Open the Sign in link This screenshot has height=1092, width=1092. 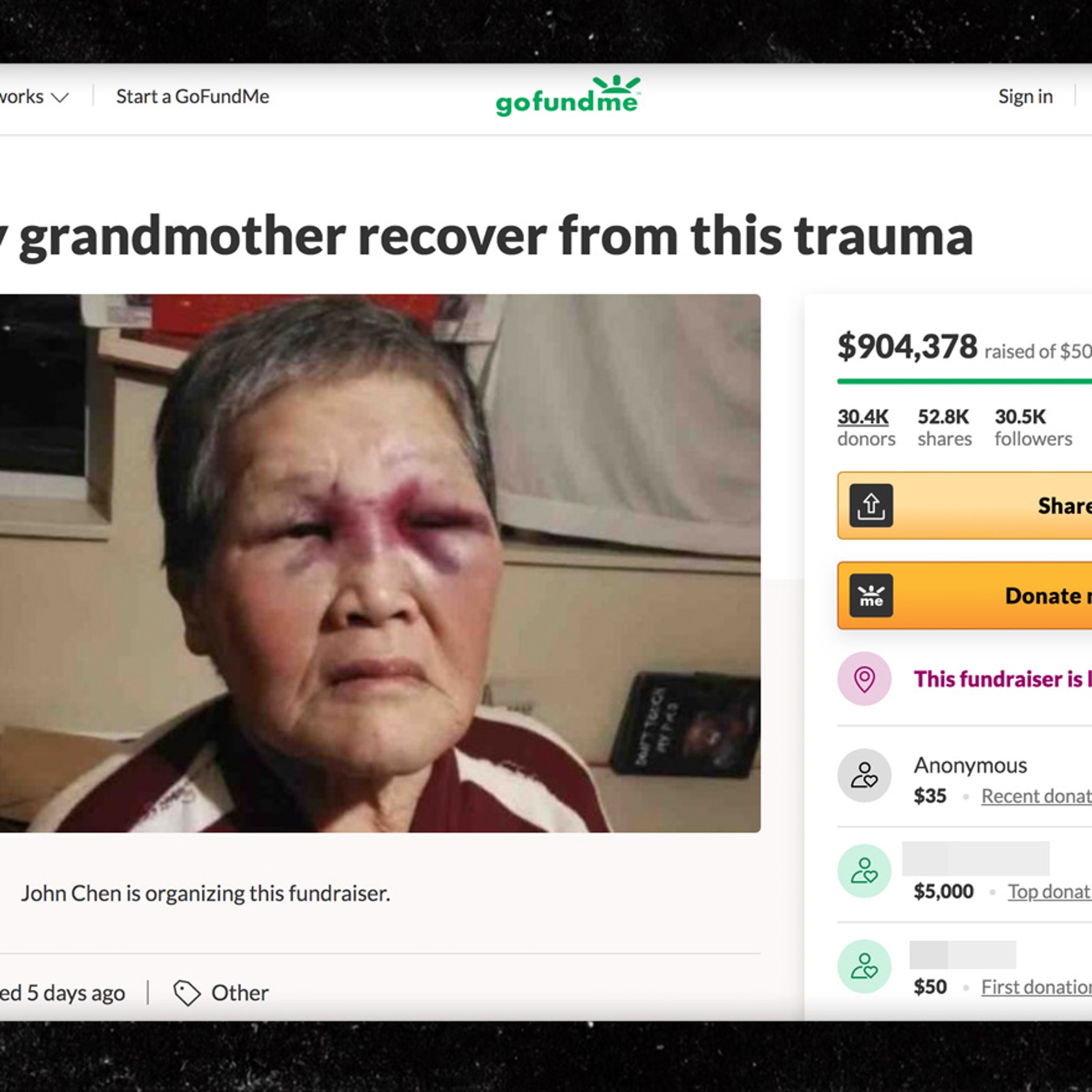tap(1025, 97)
